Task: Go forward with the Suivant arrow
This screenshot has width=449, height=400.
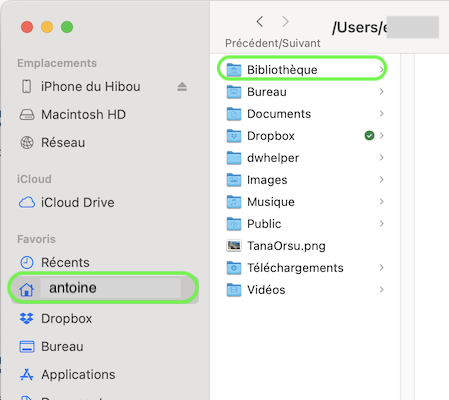Action: 285,22
